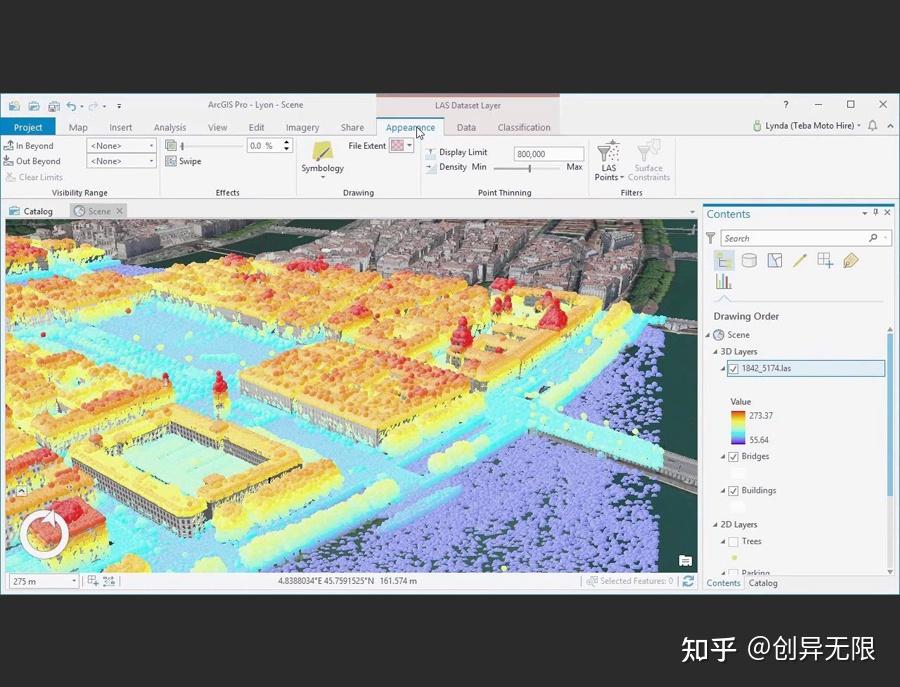900x687 pixels.
Task: Toggle visibility of the Buildings layer
Action: pos(735,490)
